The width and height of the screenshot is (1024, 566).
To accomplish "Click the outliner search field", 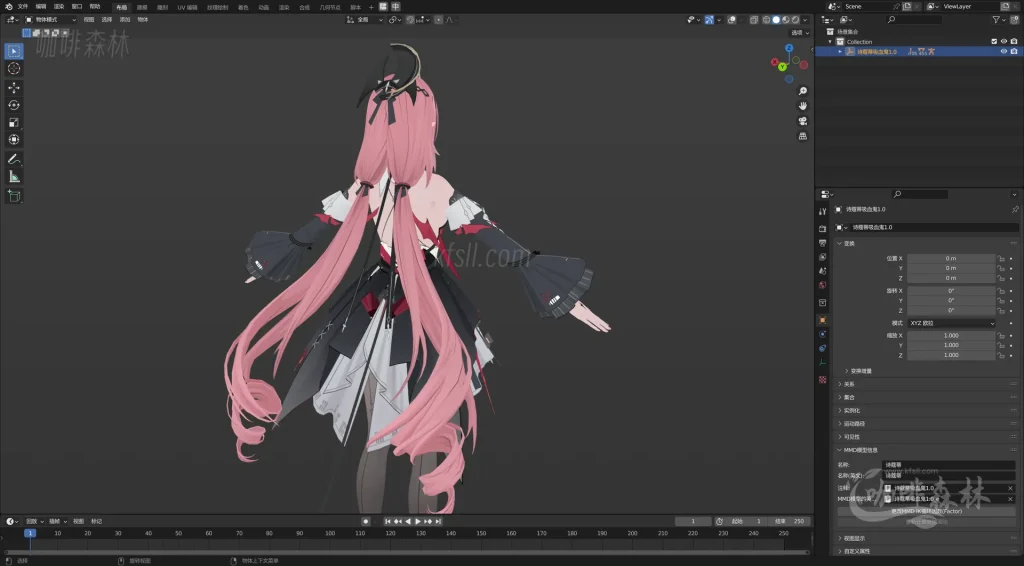I will (914, 20).
